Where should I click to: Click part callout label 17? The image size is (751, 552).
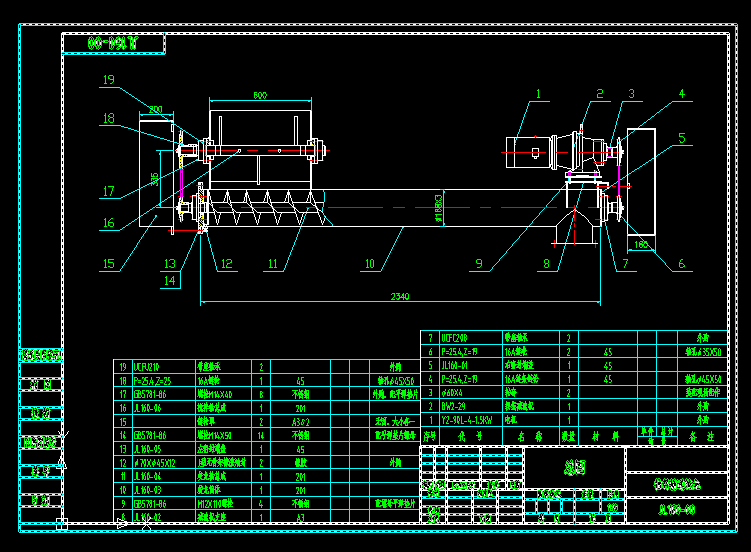[109, 192]
